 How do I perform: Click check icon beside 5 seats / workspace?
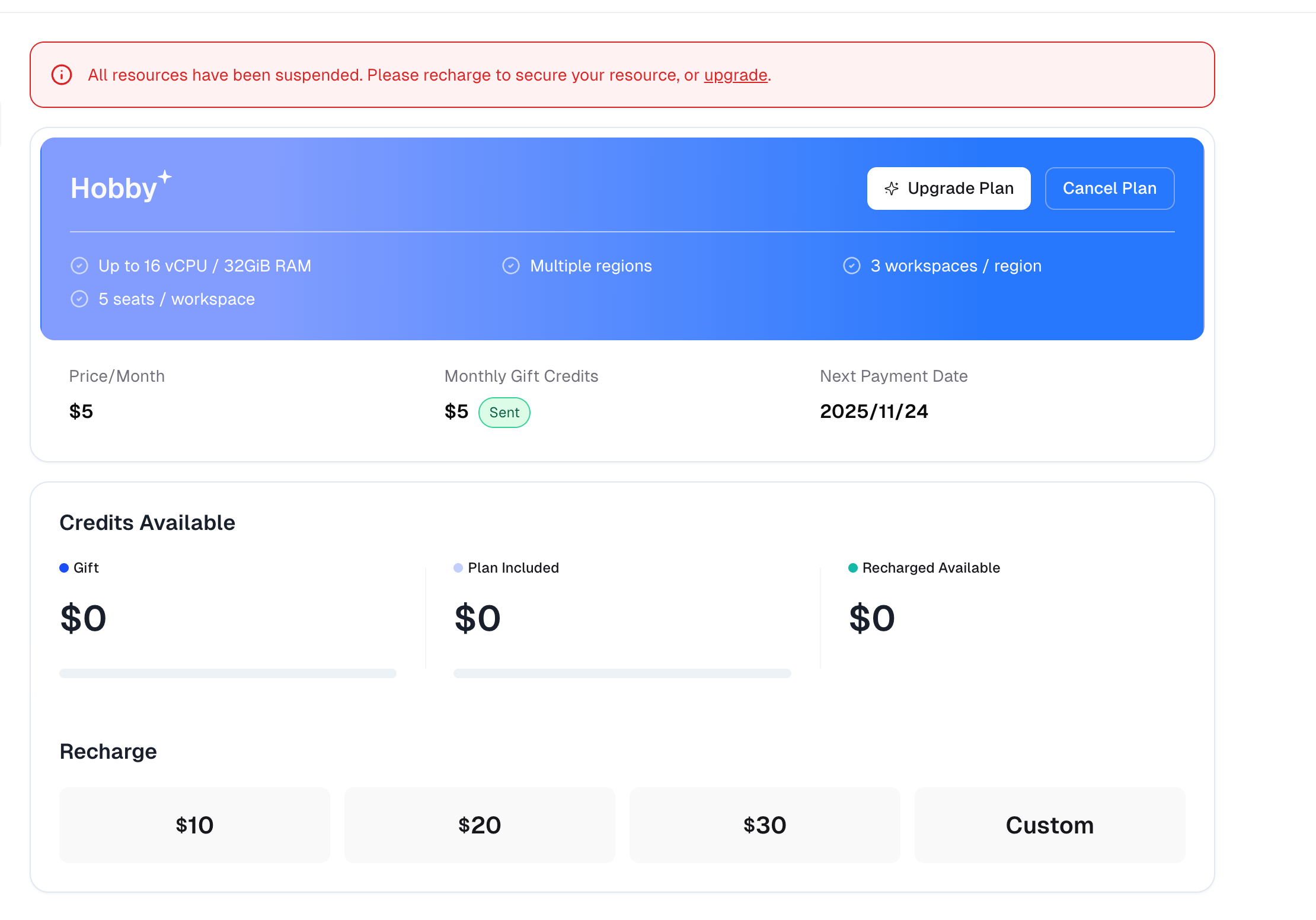[x=79, y=299]
